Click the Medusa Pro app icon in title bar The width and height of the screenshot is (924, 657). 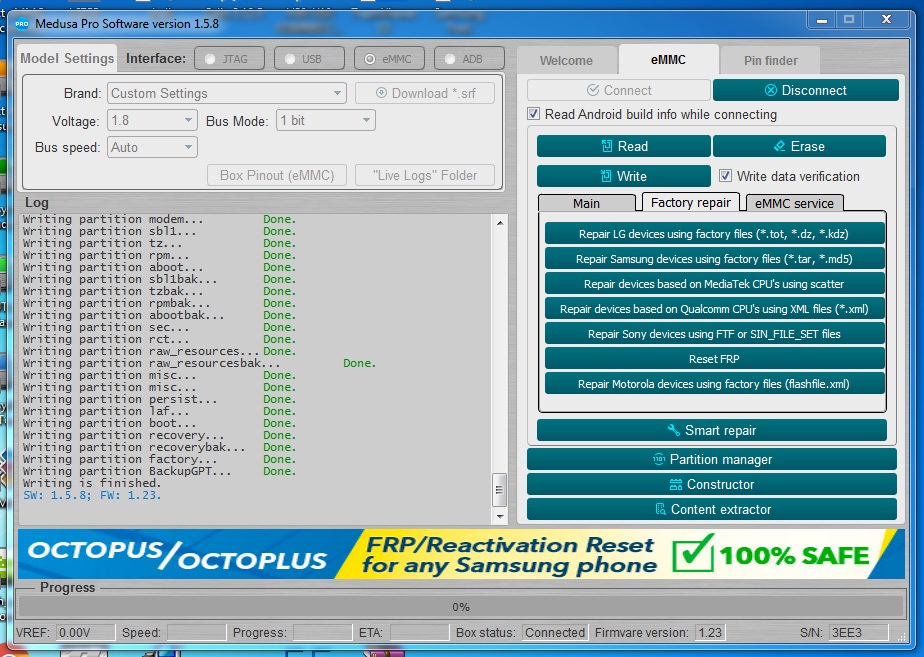pos(22,24)
